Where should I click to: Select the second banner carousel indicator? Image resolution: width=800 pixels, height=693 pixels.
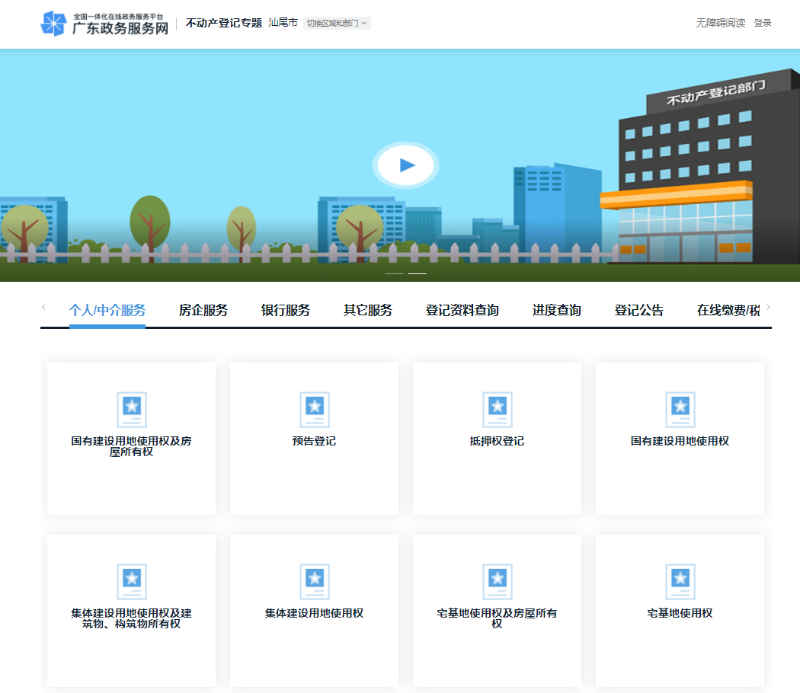pos(417,273)
